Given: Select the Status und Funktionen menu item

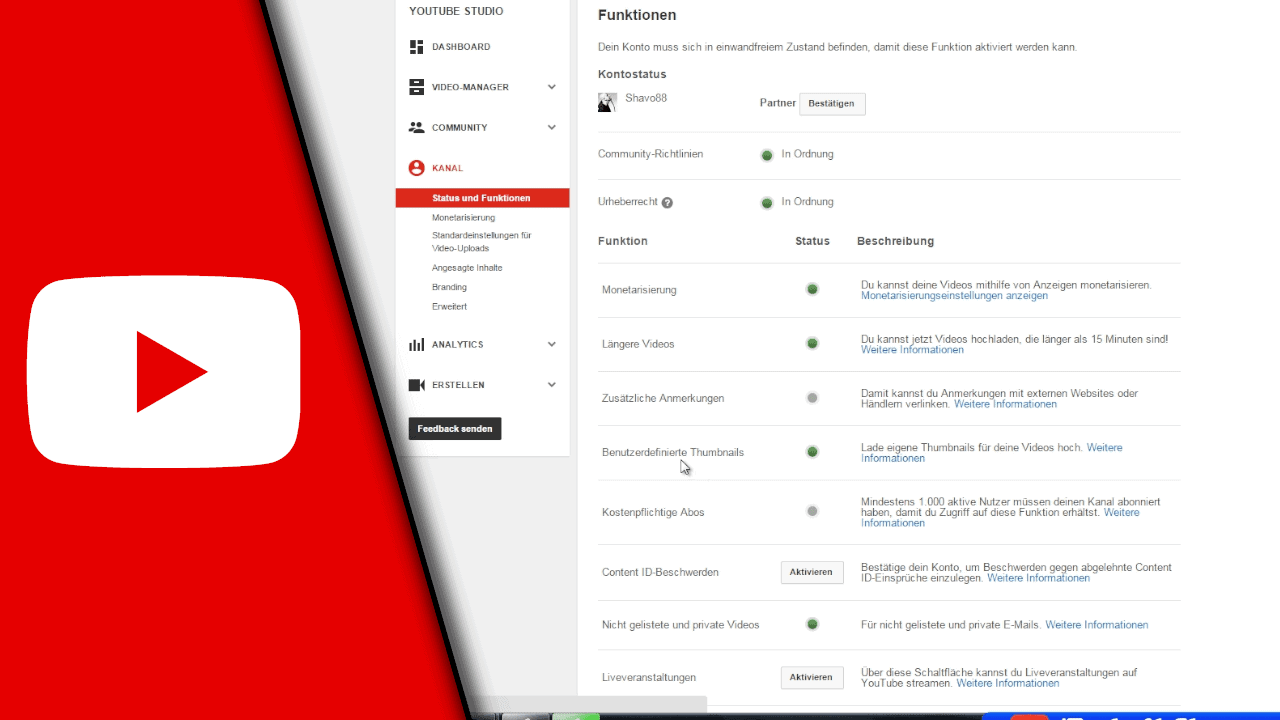Looking at the screenshot, I should click(x=482, y=198).
